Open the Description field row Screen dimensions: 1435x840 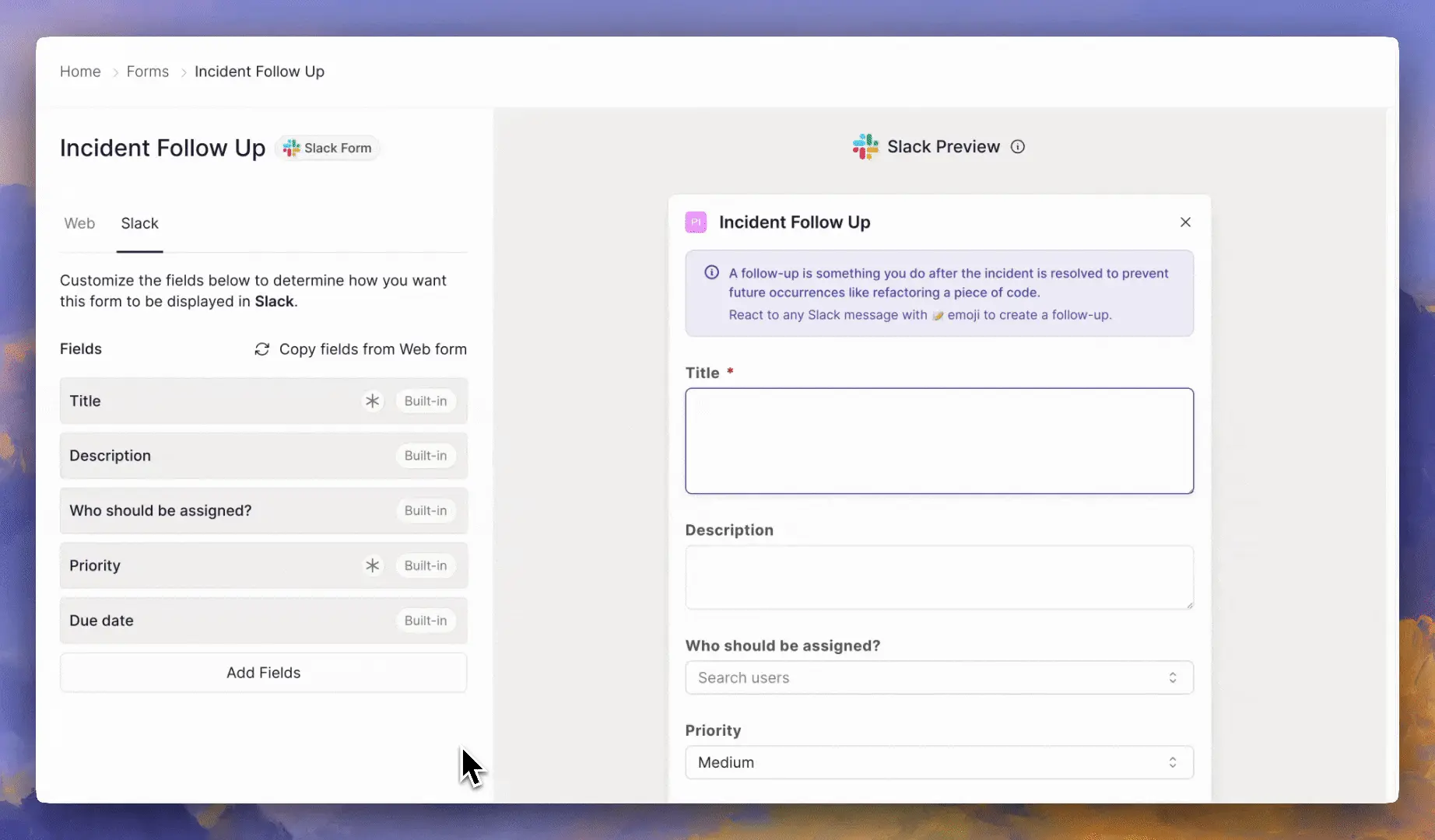click(263, 456)
